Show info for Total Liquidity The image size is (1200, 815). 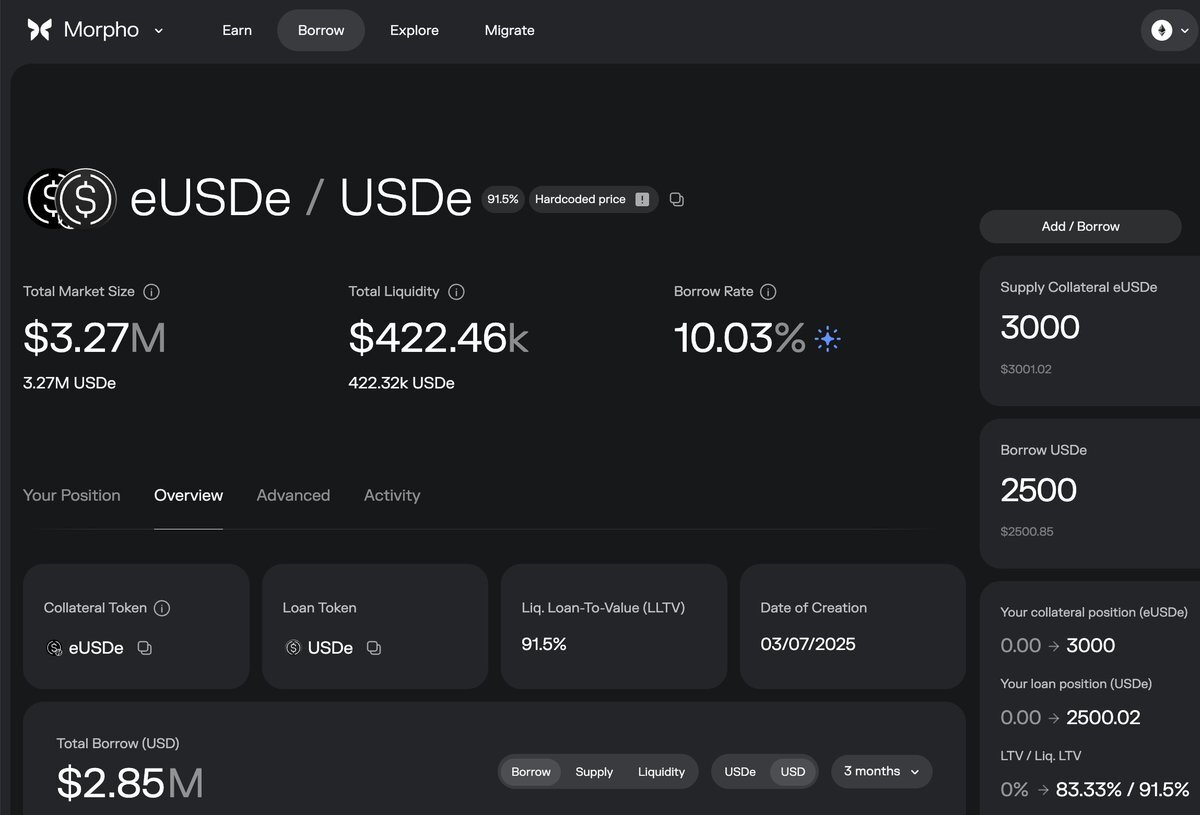[456, 292]
